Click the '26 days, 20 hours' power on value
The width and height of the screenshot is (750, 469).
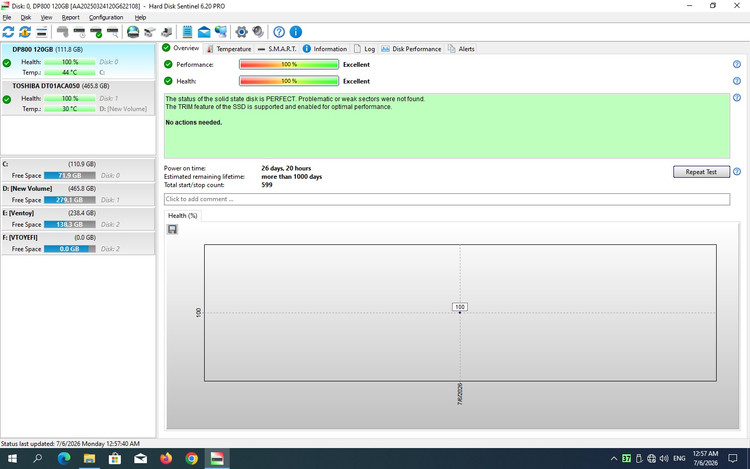286,168
